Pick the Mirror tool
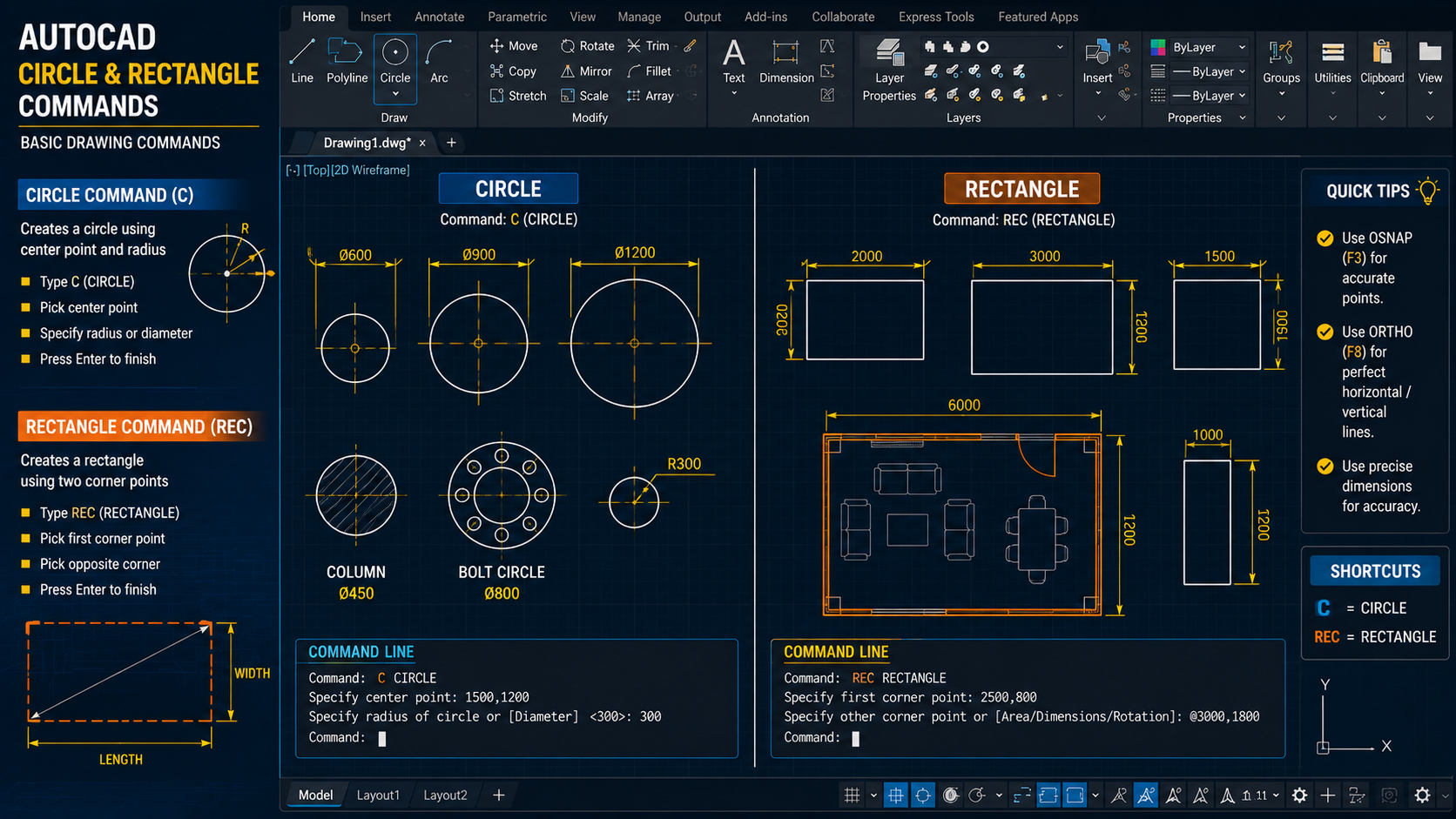1456x819 pixels. click(586, 71)
